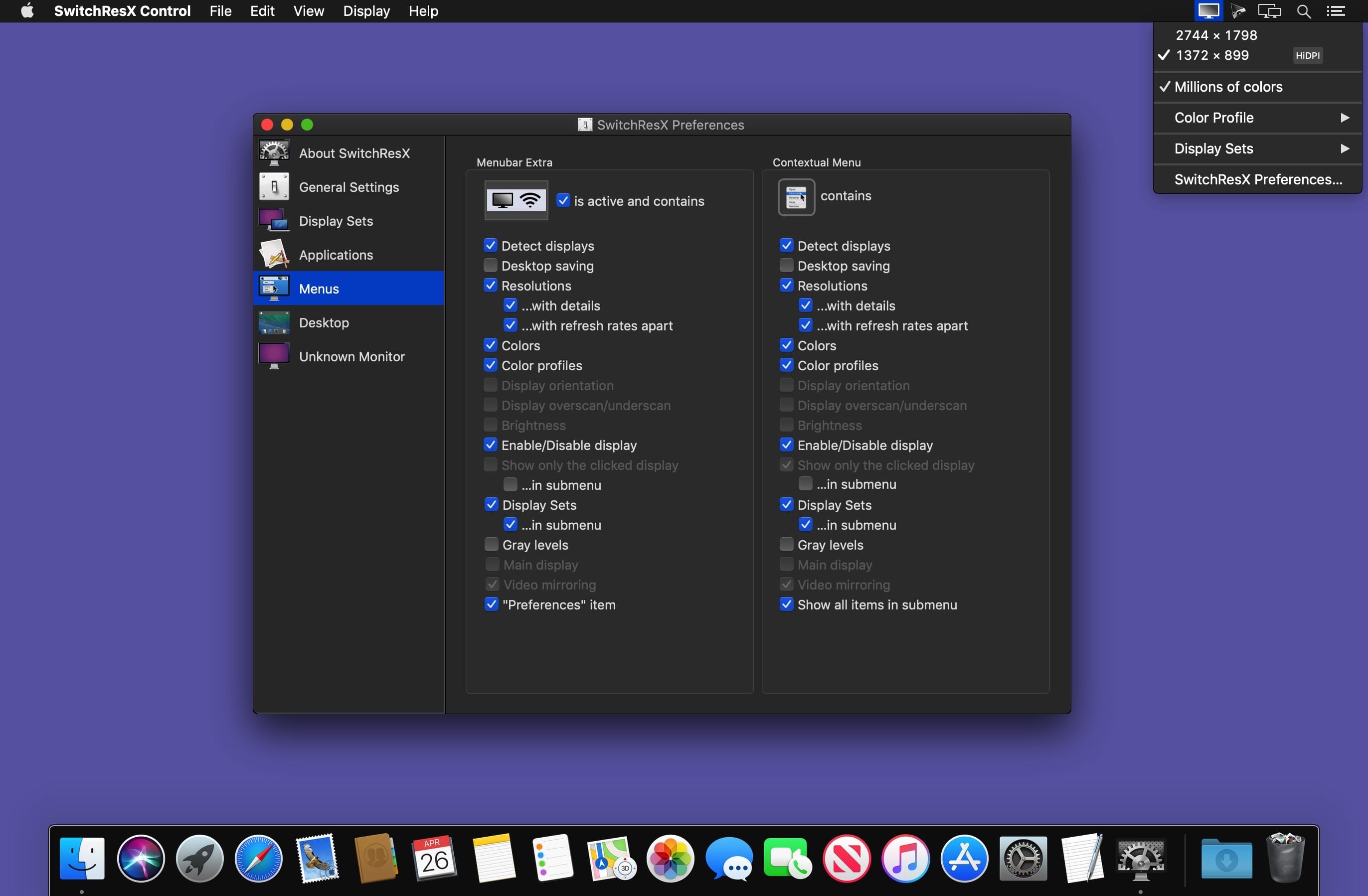Image resolution: width=1368 pixels, height=896 pixels.
Task: Open the General Settings sidebar icon
Action: (274, 187)
